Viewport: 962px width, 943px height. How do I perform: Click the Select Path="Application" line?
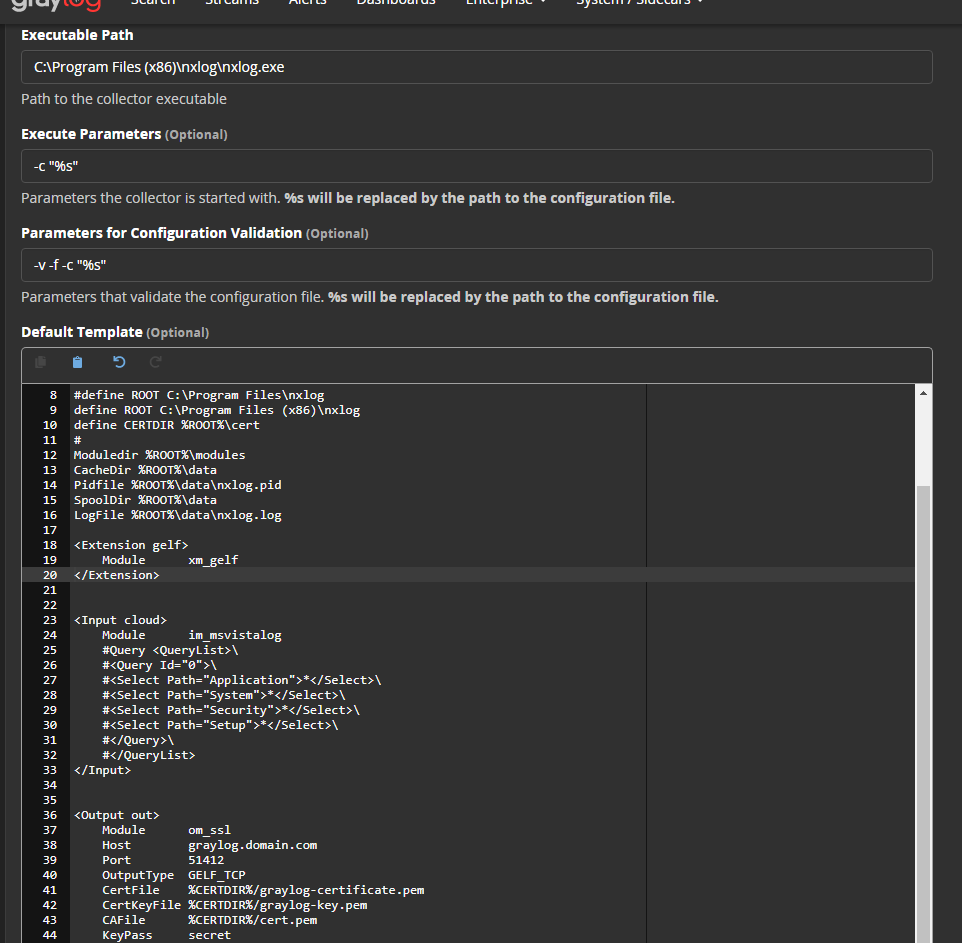coord(242,680)
